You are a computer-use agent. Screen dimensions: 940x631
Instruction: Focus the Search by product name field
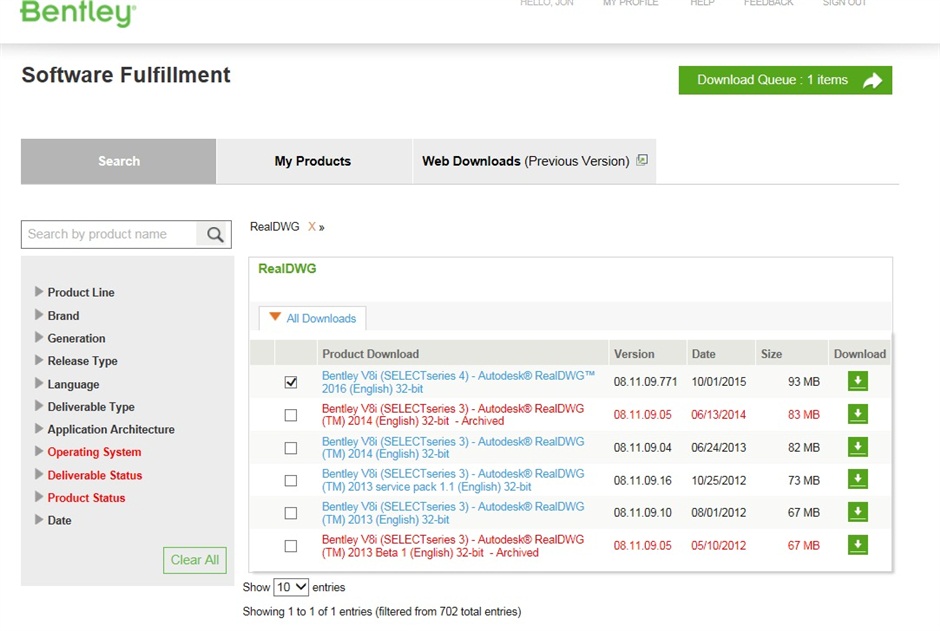(x=109, y=234)
